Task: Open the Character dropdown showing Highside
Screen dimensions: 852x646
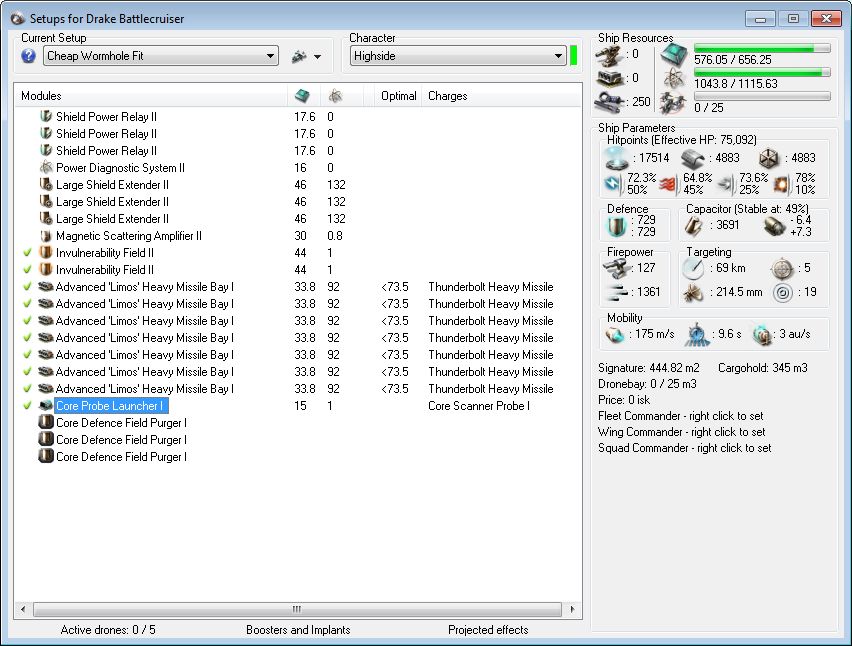Action: click(x=458, y=56)
